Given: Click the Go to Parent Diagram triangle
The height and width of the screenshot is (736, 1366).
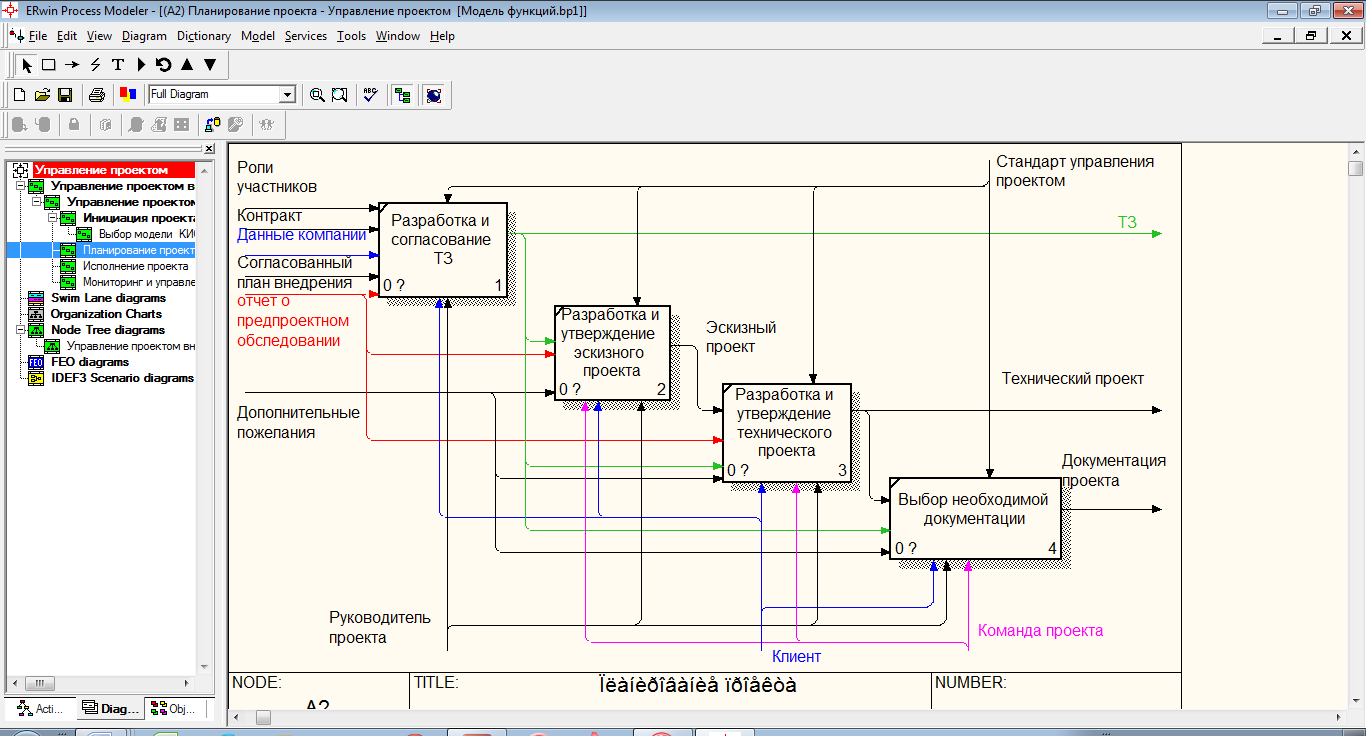Looking at the screenshot, I should [187, 65].
